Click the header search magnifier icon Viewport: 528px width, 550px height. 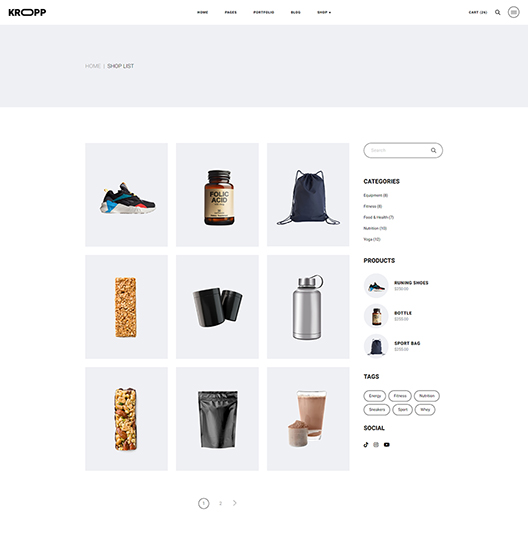[497, 12]
